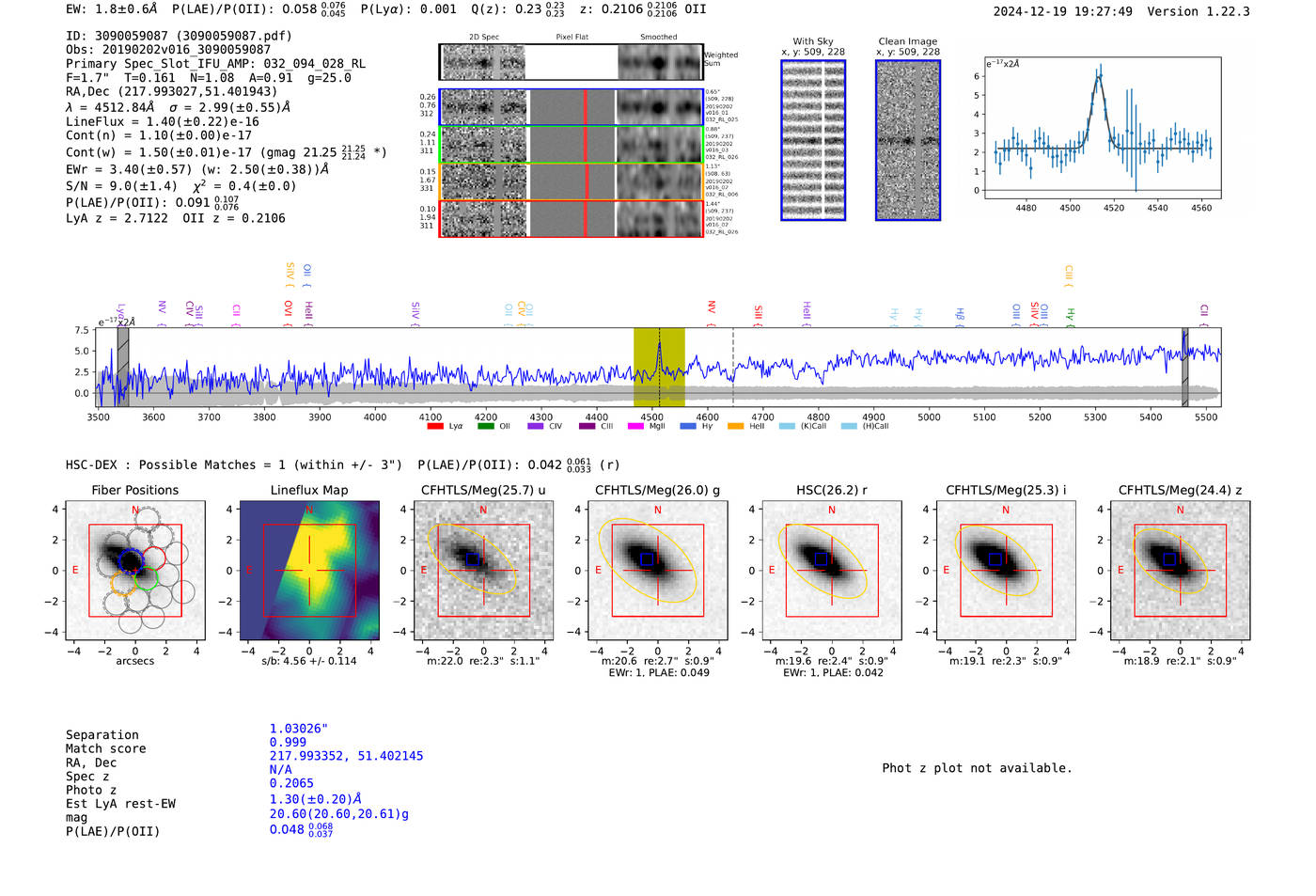Select the CFHTLS/Meg(25.7) u-band image
This screenshot has width=1316, height=896.
484,571
